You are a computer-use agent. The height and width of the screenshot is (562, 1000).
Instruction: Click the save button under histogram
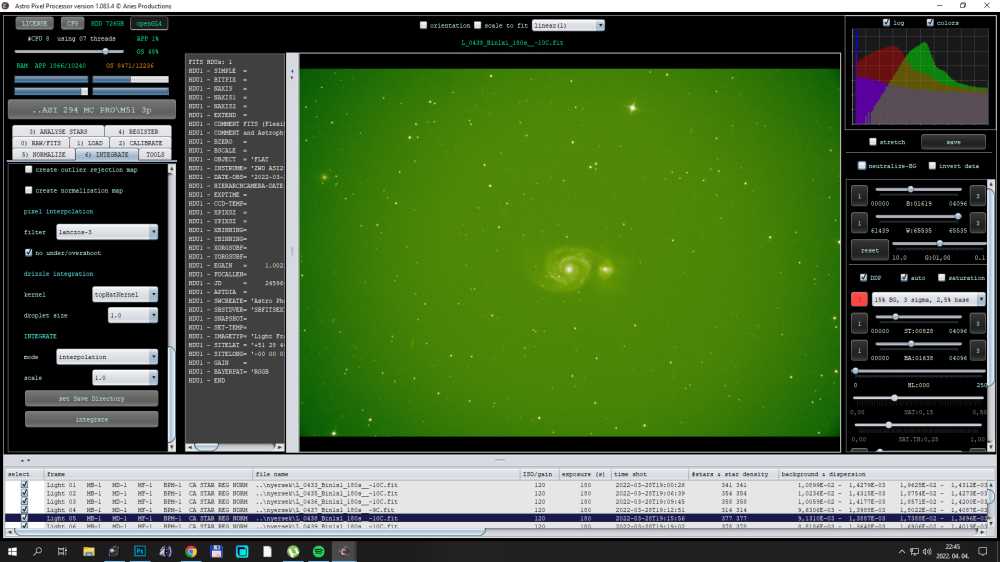[x=953, y=142]
